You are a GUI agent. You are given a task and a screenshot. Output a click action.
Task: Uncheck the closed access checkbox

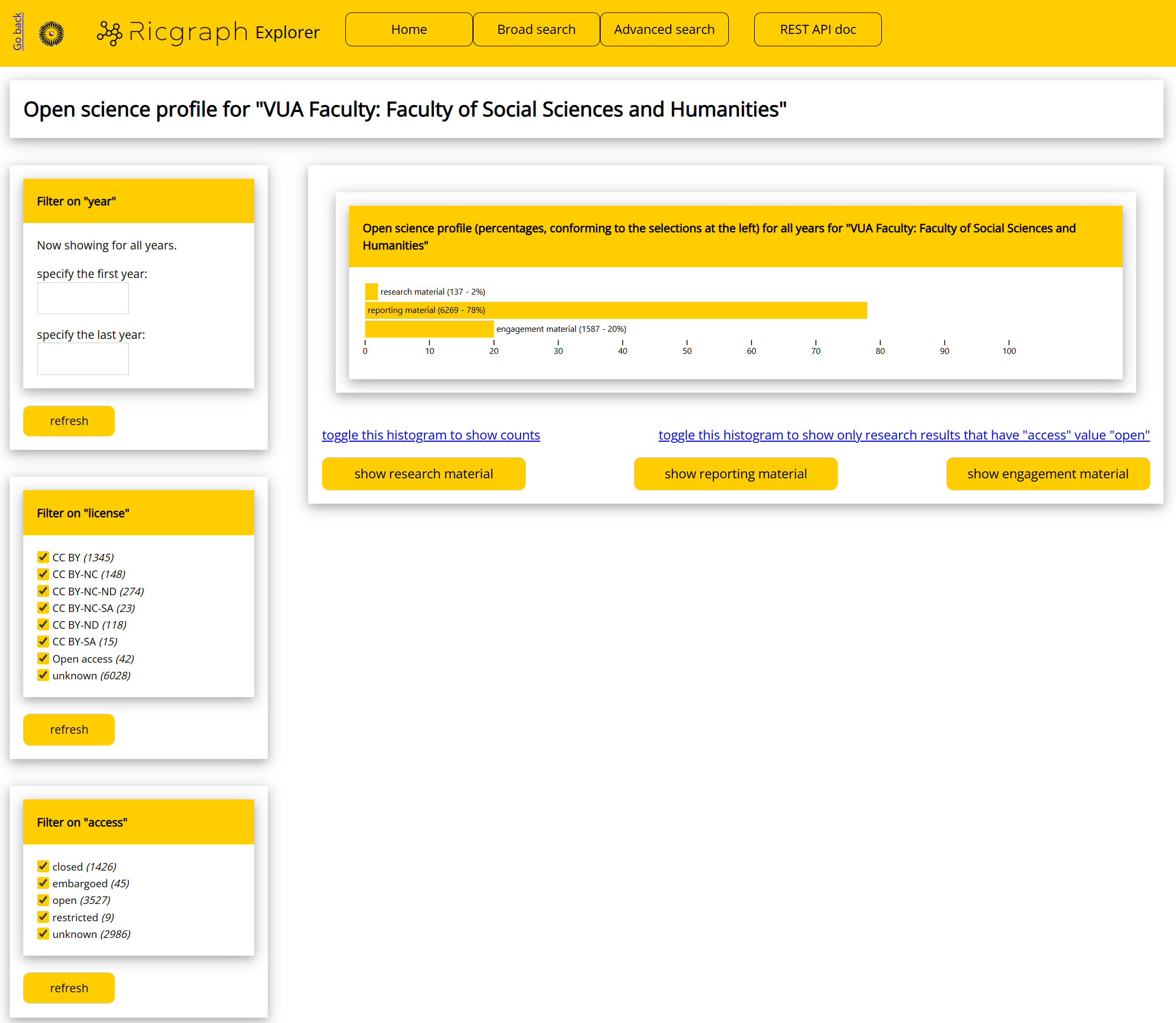coord(43,866)
